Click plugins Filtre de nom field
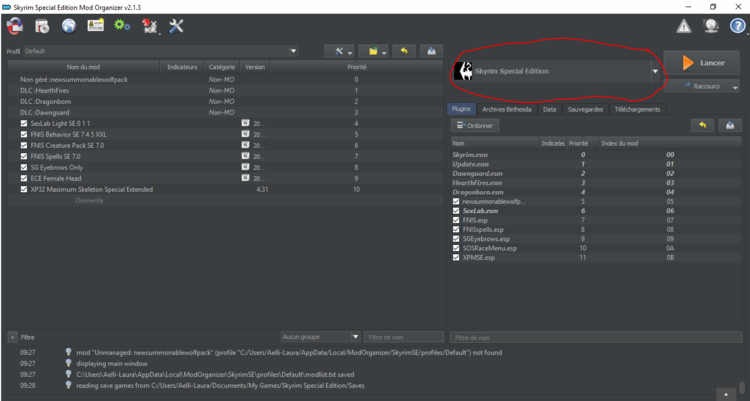The width and height of the screenshot is (750, 401). point(596,338)
